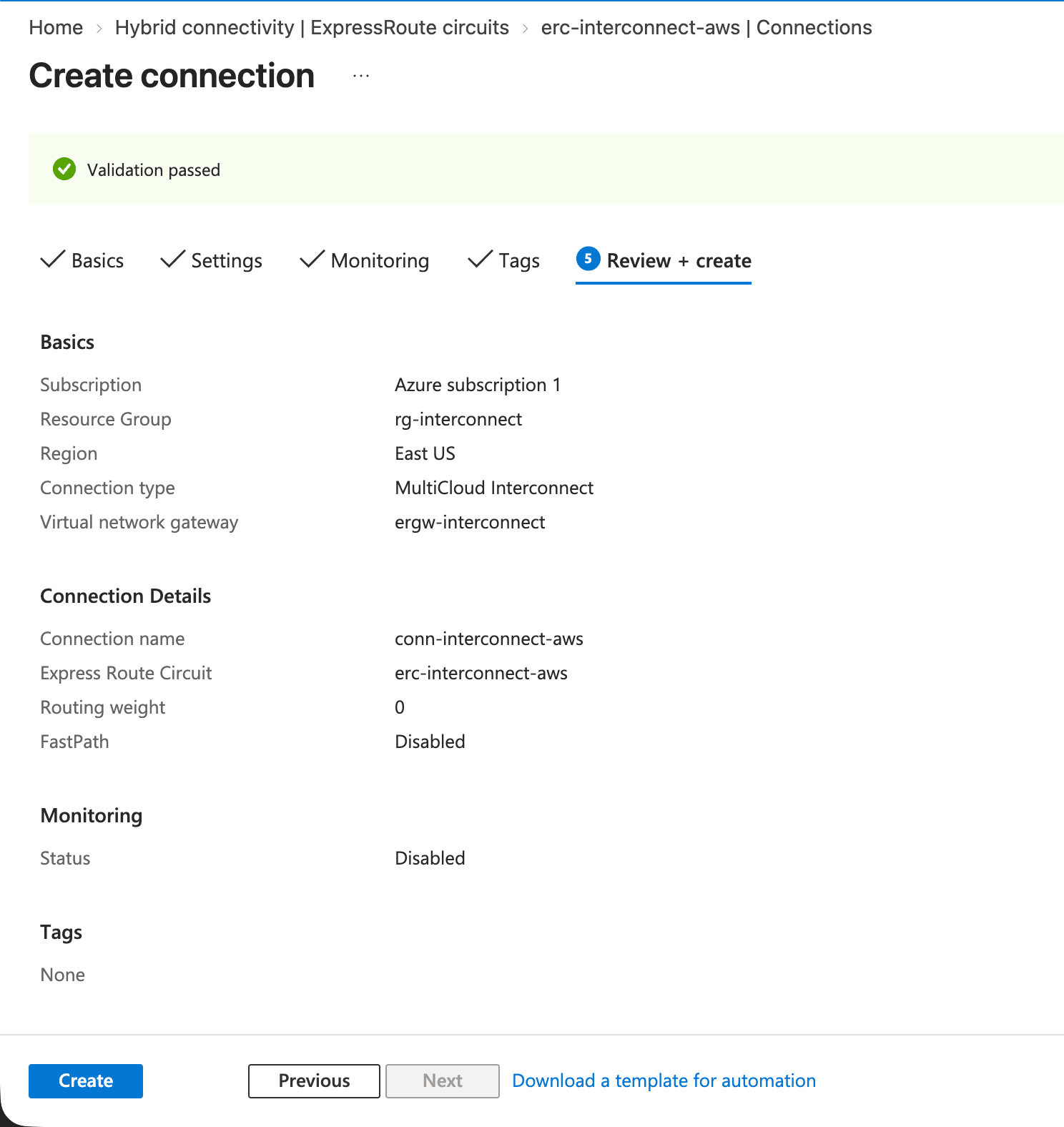
Task: Click the Connection Details section heading
Action: [x=126, y=596]
